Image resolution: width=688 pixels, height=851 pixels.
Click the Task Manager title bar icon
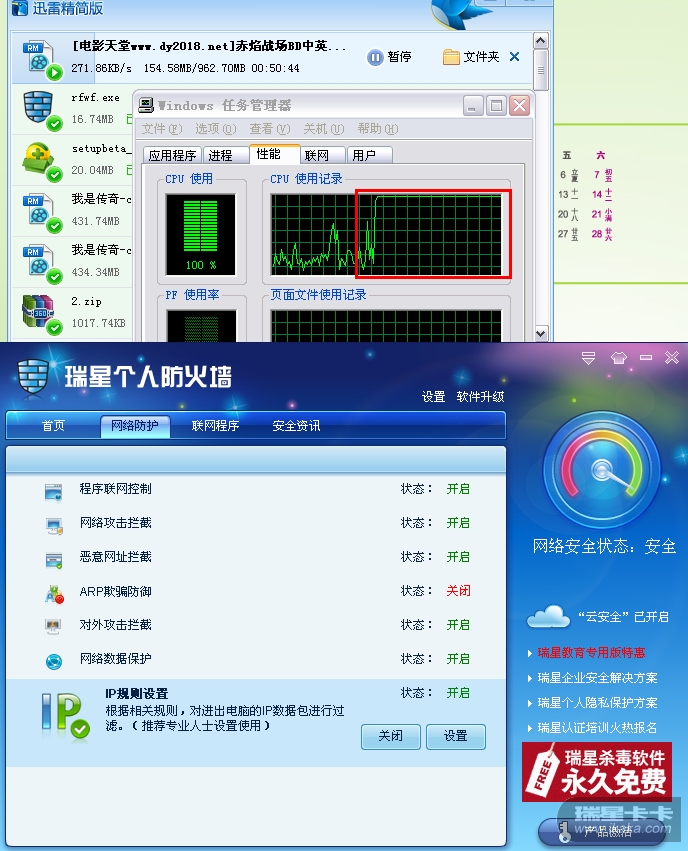(x=145, y=105)
